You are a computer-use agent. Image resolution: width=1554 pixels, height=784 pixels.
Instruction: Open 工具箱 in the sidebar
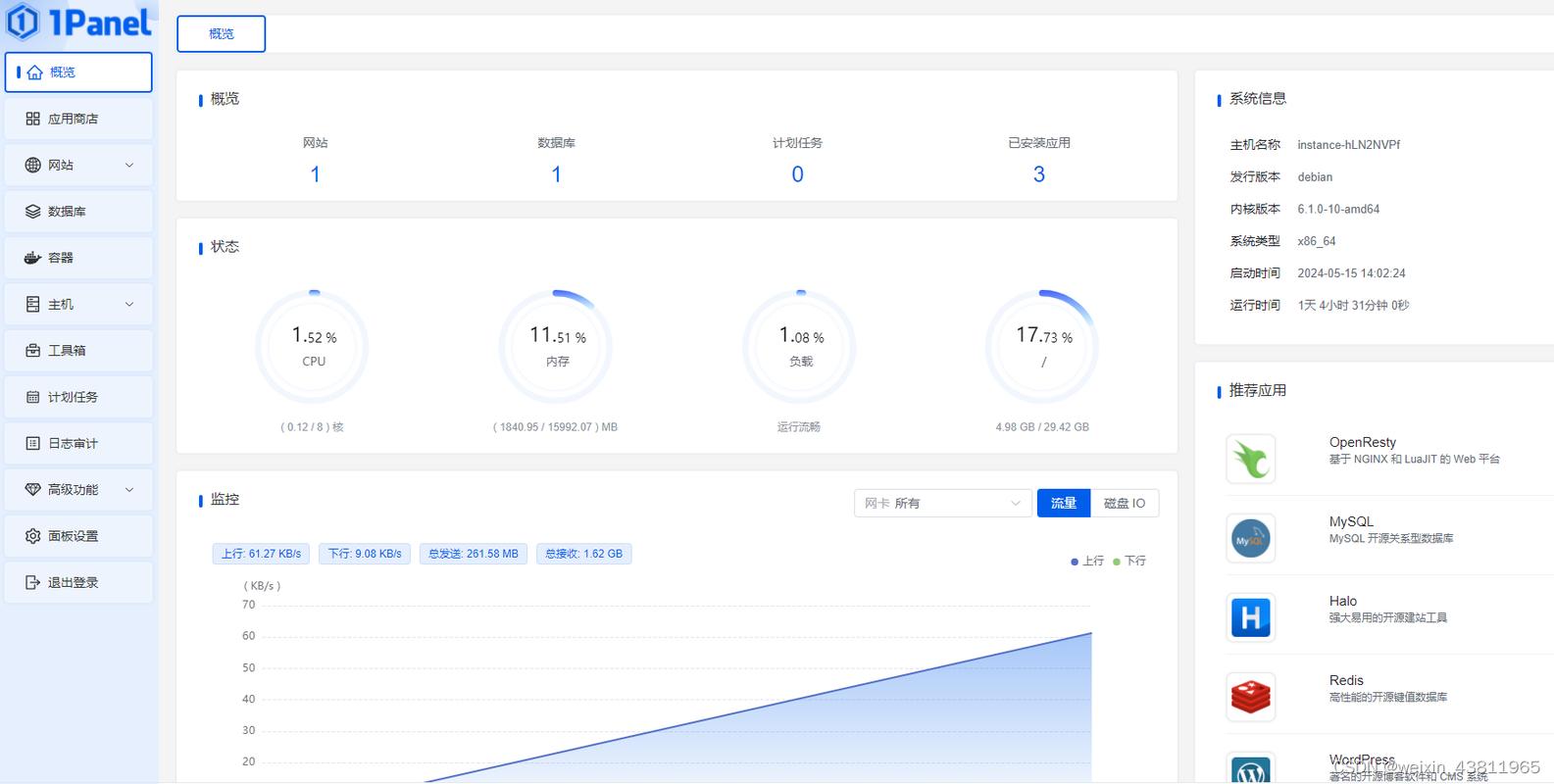[78, 351]
